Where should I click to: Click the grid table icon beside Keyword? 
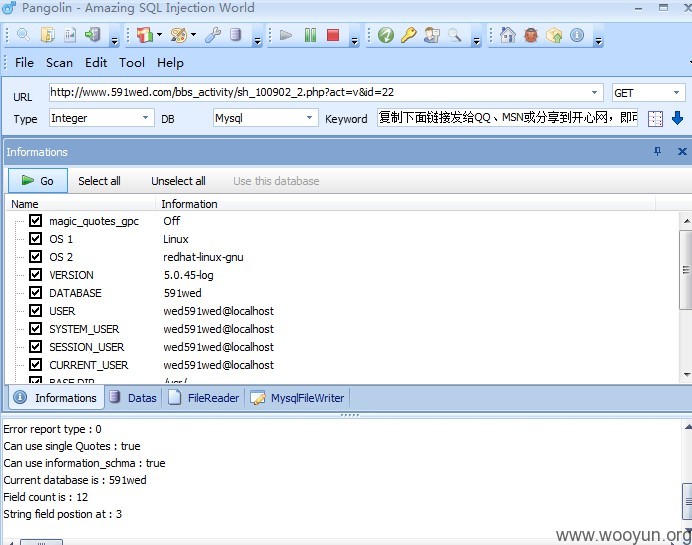tap(655, 118)
